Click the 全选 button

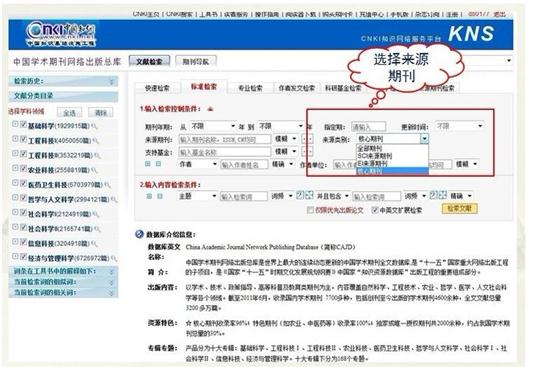point(69,113)
